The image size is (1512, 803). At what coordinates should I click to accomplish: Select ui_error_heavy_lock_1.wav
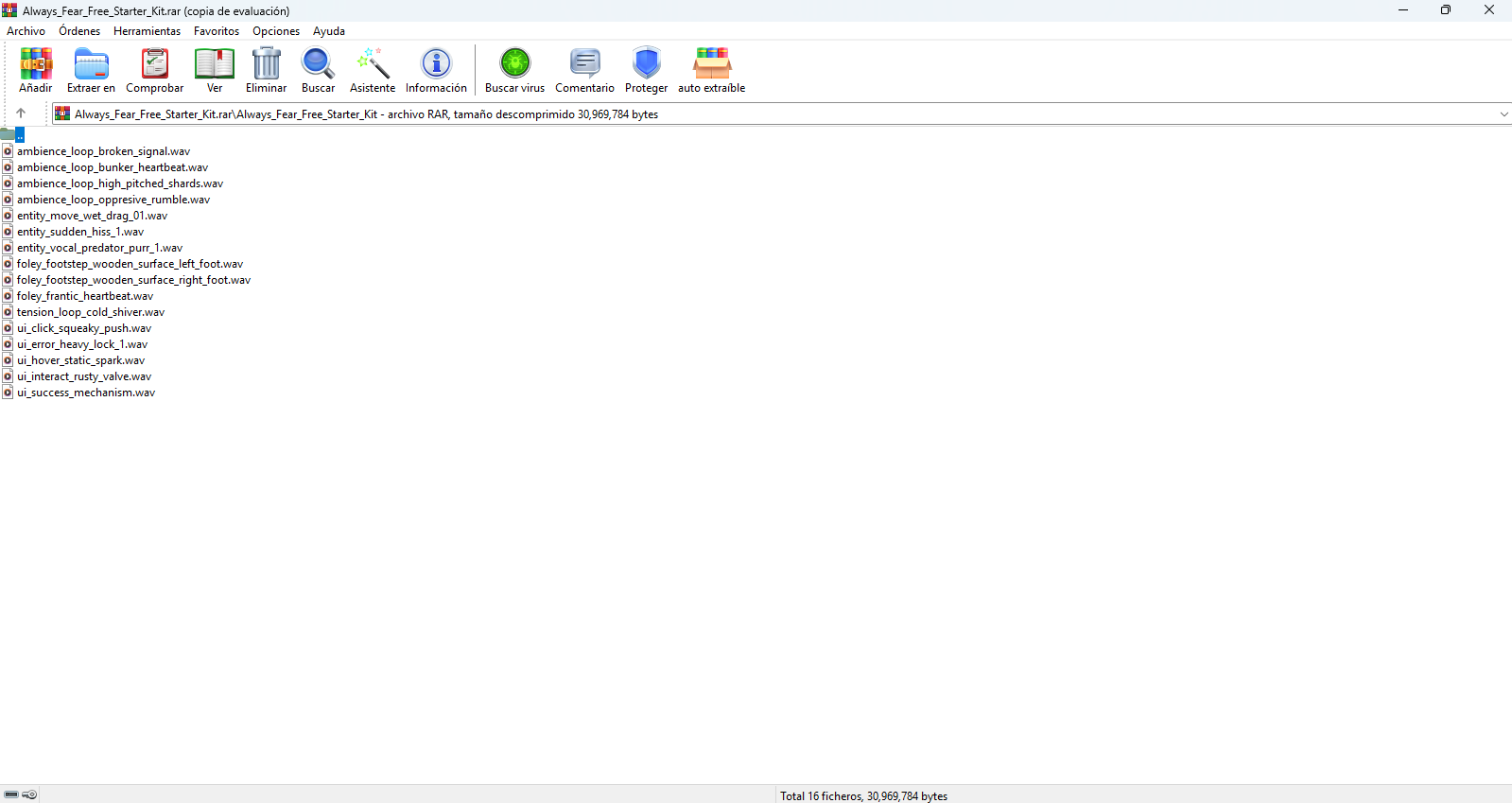pos(82,344)
